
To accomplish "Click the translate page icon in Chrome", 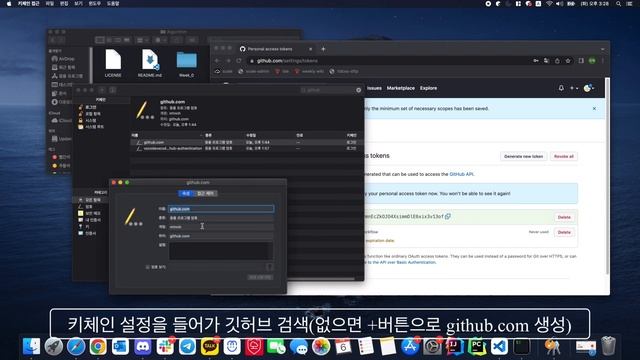I will [546, 61].
